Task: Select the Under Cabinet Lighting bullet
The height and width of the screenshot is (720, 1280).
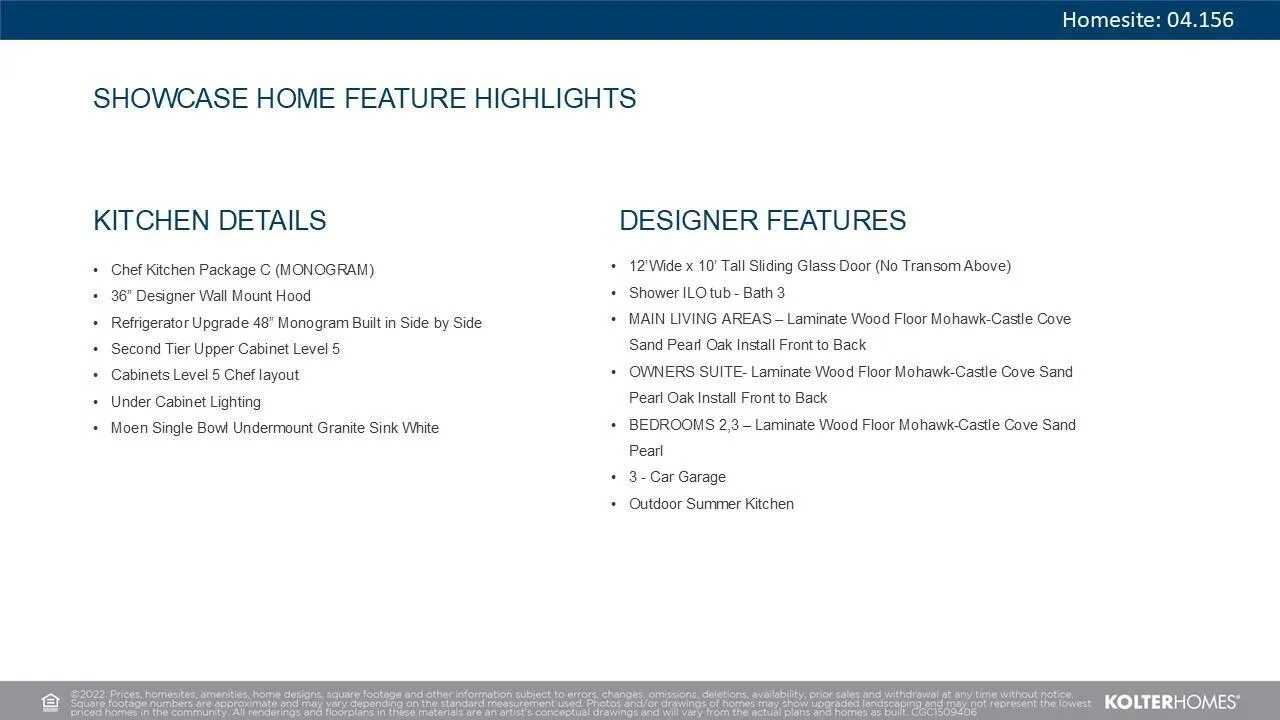Action: (185, 402)
